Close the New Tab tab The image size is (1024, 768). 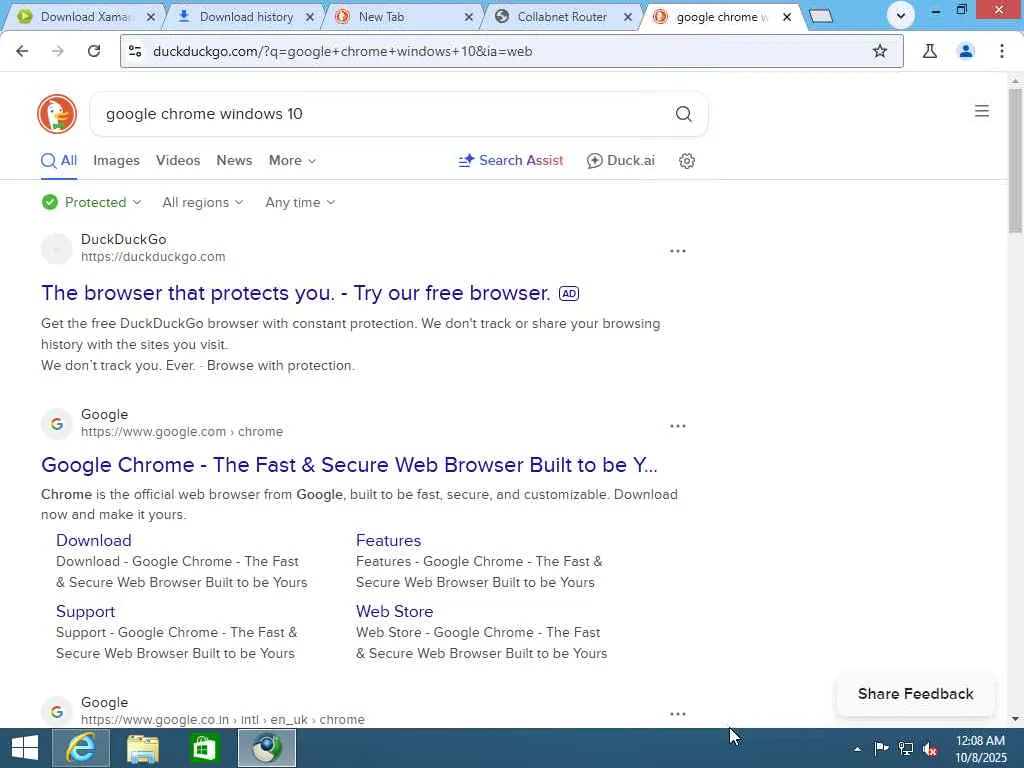(x=469, y=17)
